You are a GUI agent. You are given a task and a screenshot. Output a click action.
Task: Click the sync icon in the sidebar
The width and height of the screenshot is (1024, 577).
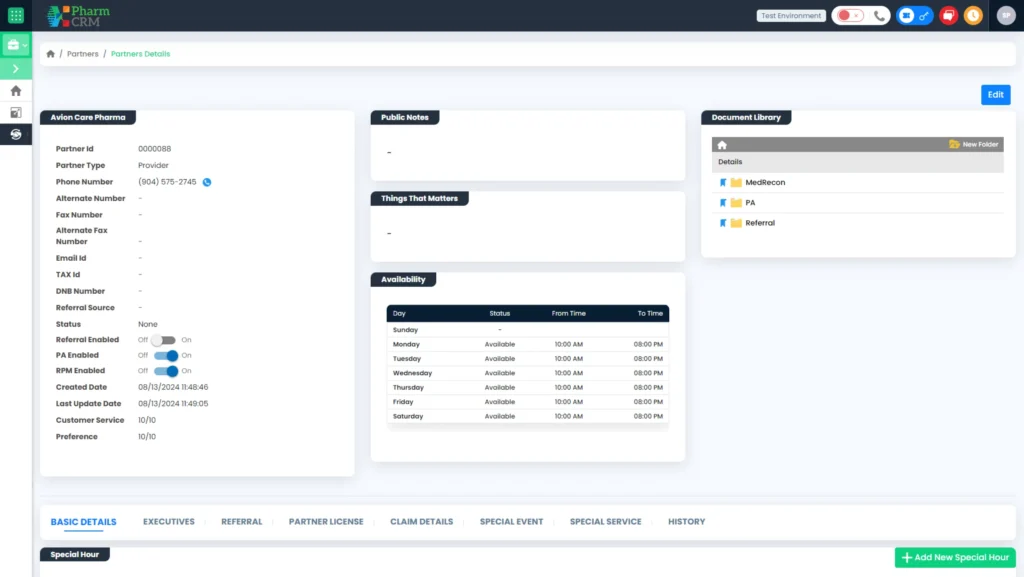15,134
